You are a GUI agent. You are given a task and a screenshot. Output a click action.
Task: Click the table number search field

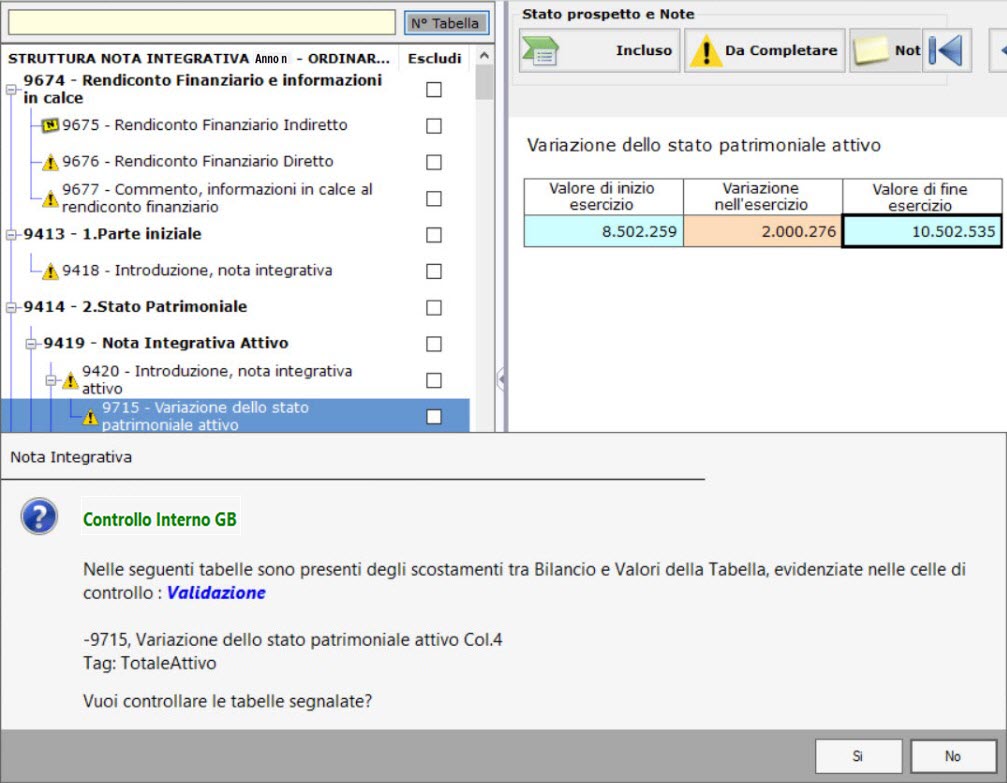click(x=202, y=22)
